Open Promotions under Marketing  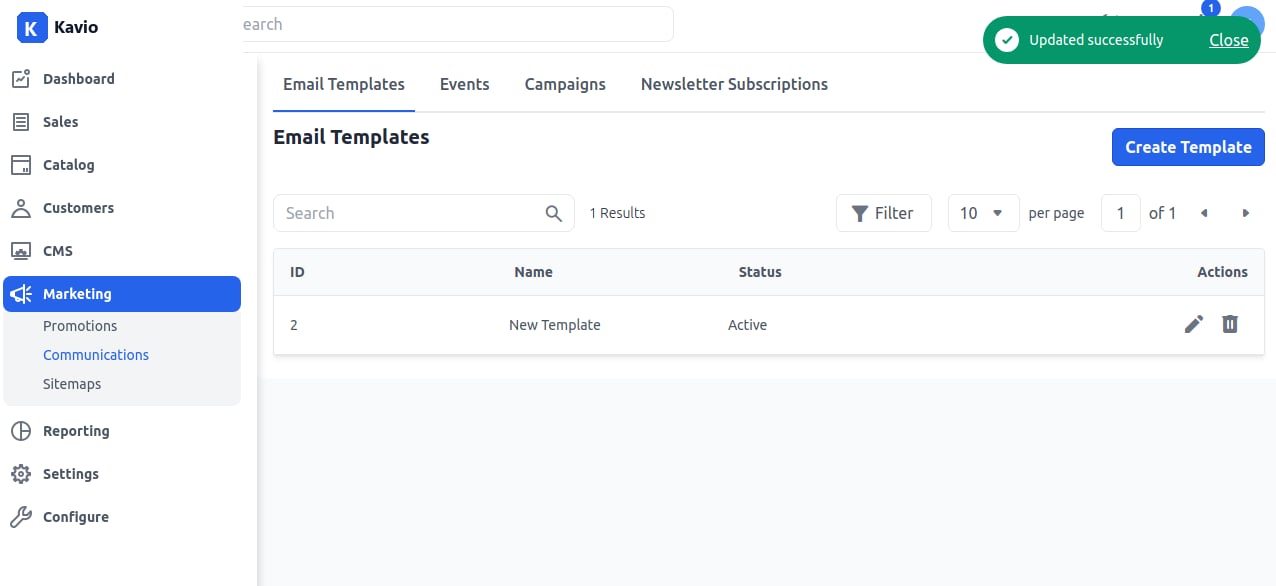coord(80,326)
